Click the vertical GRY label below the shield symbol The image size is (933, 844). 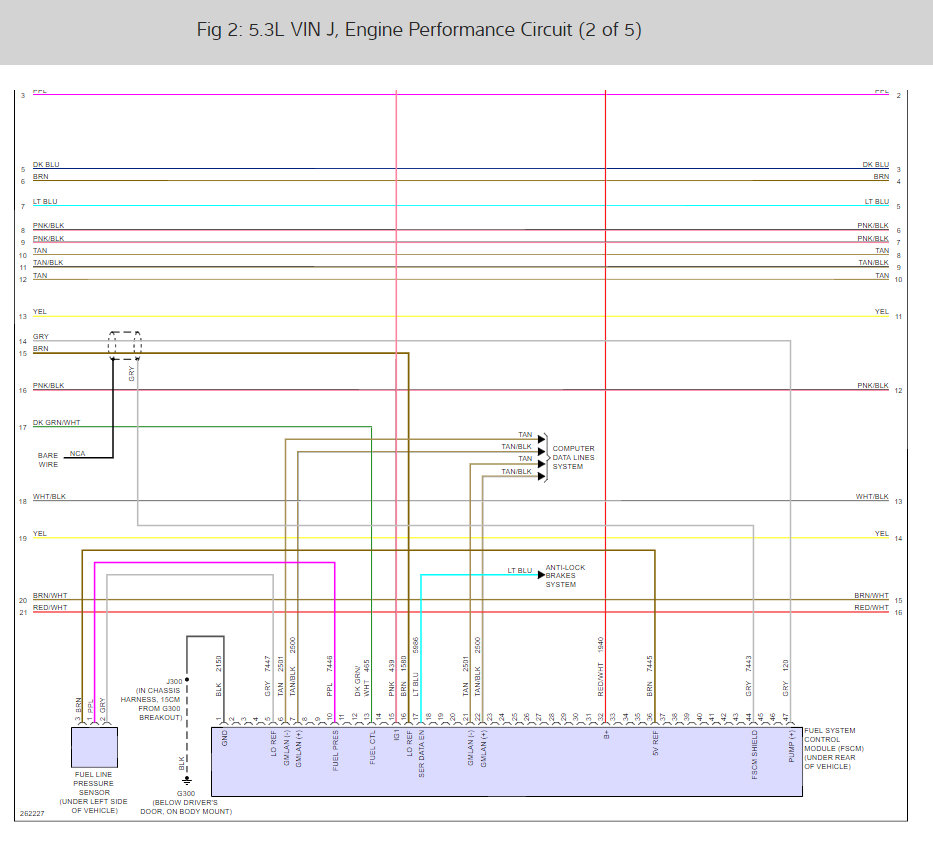[132, 374]
